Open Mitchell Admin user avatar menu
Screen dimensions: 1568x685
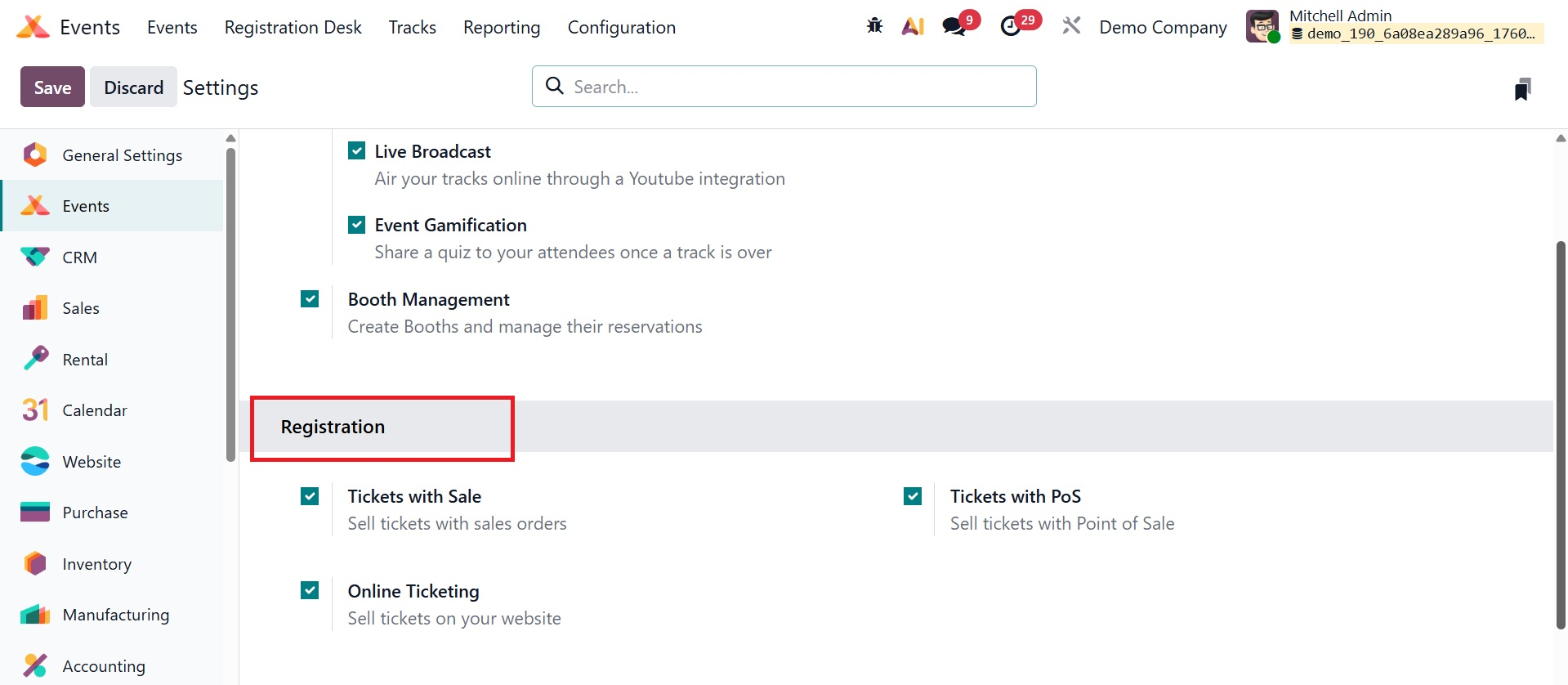tap(1262, 26)
